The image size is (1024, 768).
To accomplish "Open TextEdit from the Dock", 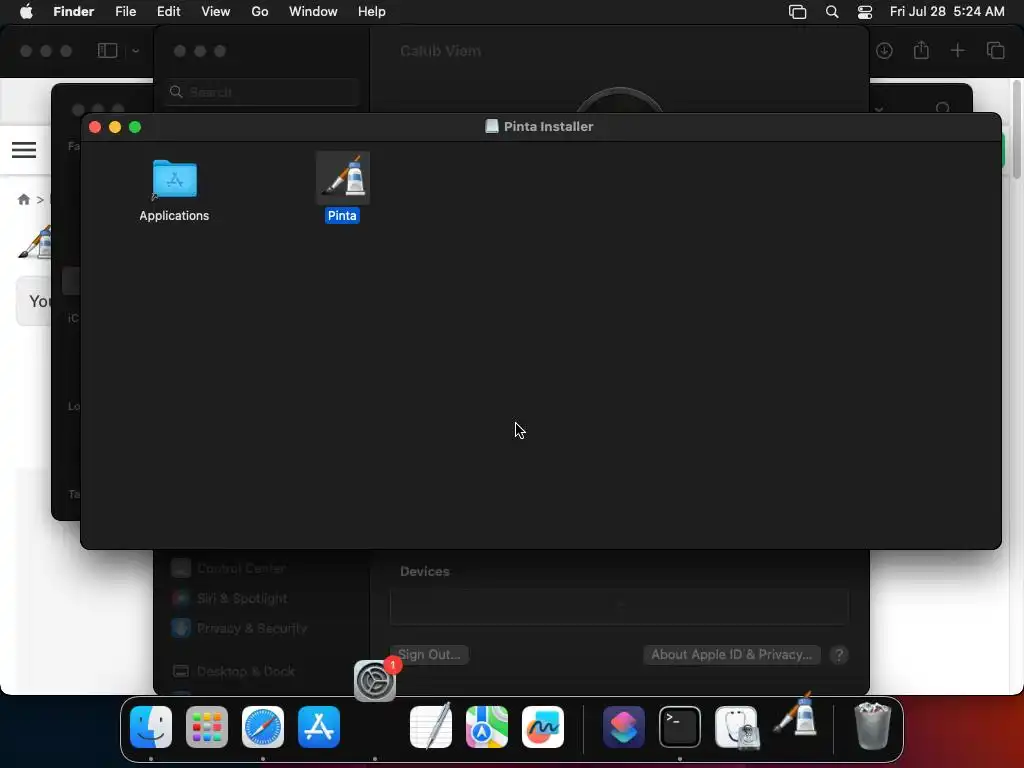I will [x=431, y=727].
